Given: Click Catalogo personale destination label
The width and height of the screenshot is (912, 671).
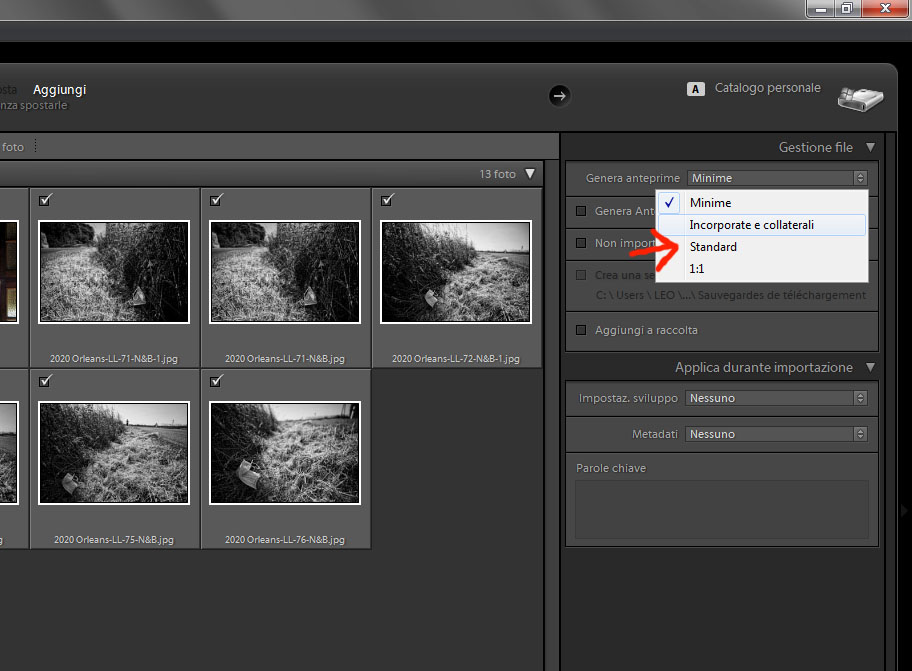Looking at the screenshot, I should click(767, 88).
